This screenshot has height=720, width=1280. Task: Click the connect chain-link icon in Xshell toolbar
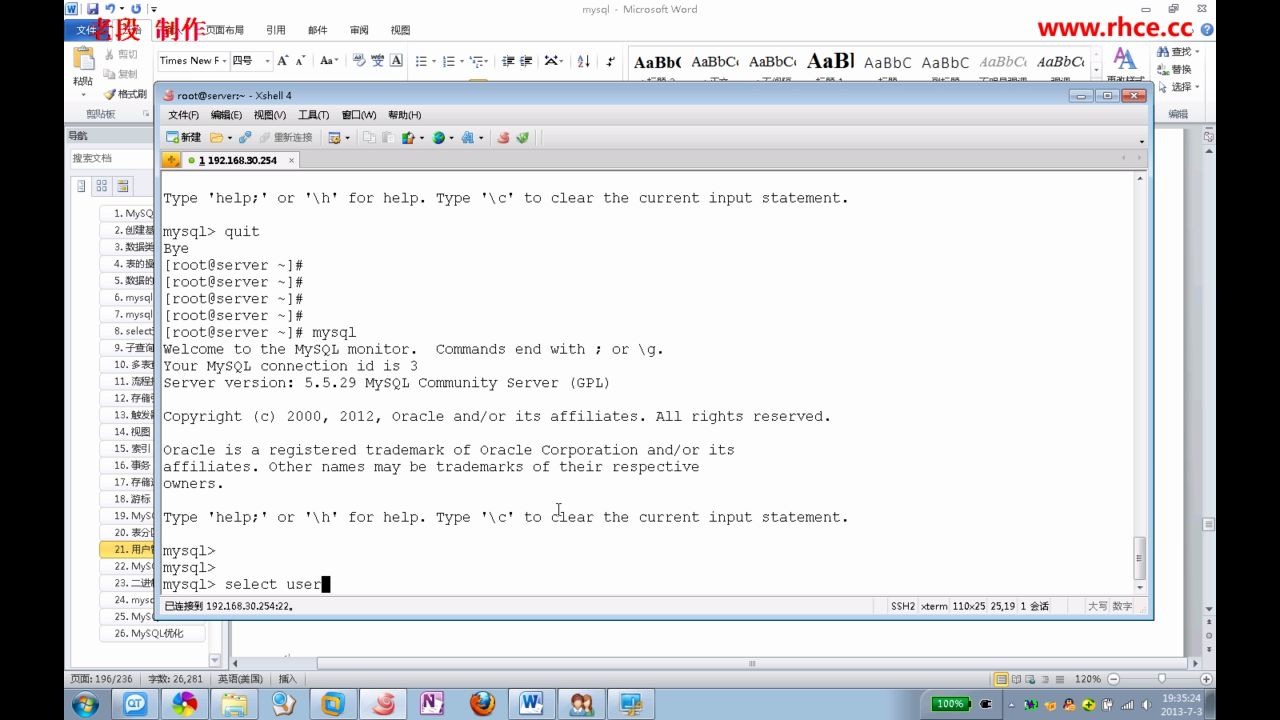(x=245, y=137)
